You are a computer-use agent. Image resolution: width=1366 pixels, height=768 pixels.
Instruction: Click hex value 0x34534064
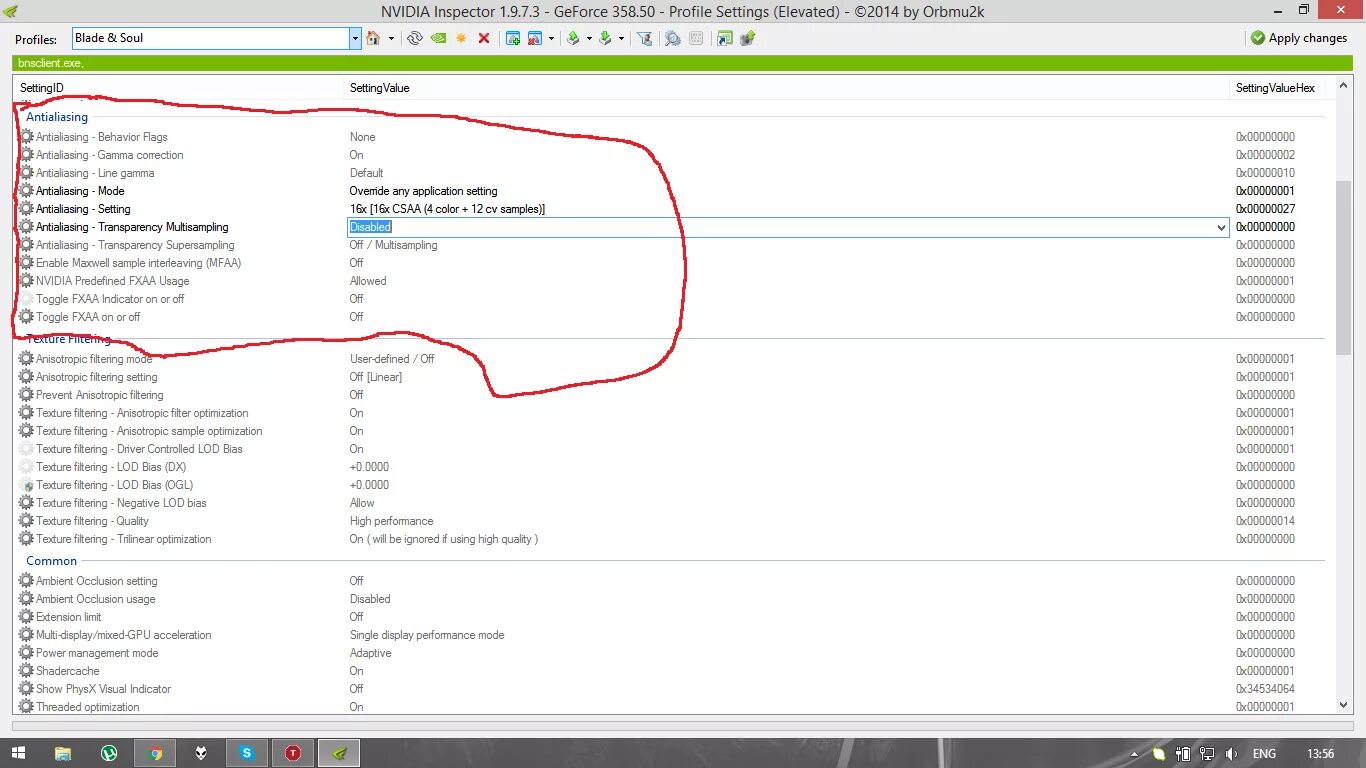(1265, 689)
